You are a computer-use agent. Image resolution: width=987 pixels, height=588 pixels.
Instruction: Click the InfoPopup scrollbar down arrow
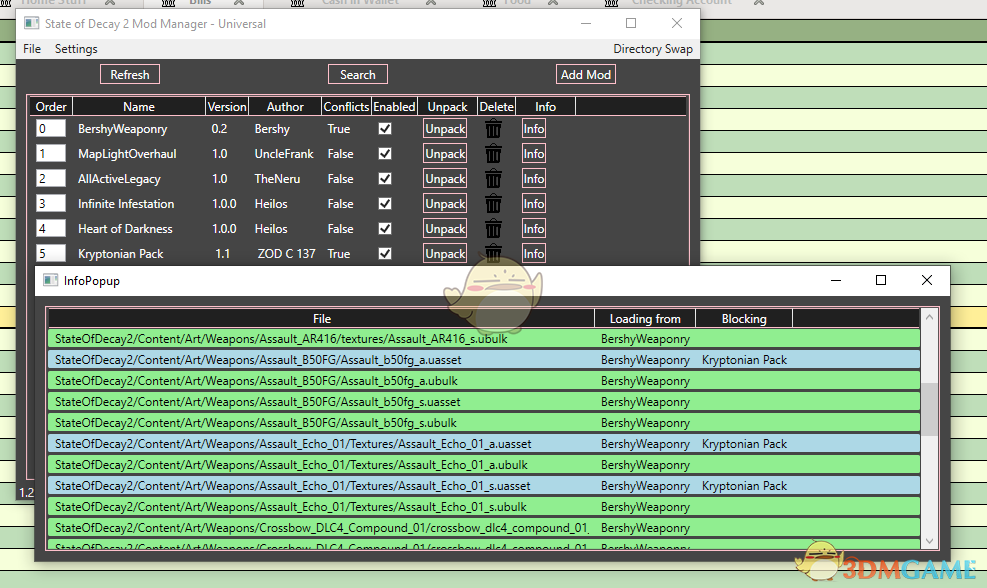pos(930,541)
